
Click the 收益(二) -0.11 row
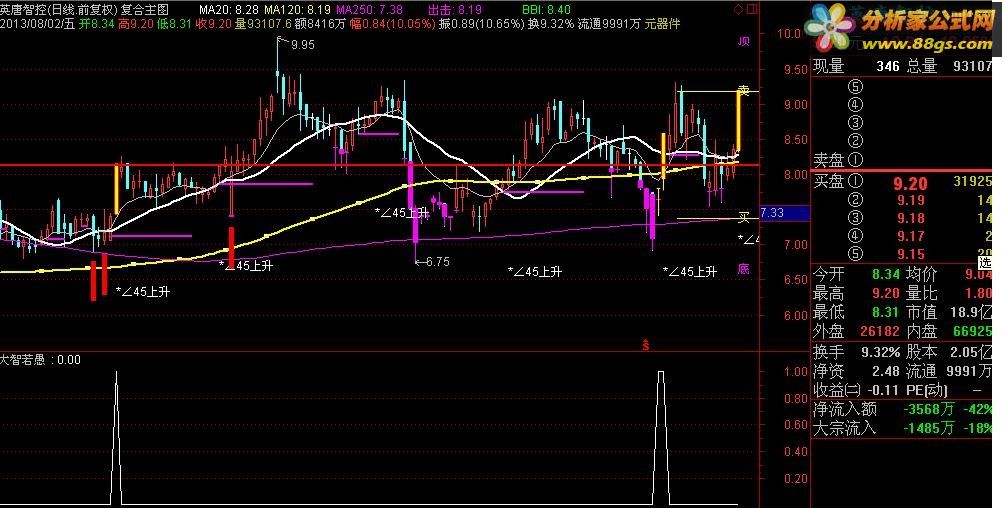click(x=856, y=389)
